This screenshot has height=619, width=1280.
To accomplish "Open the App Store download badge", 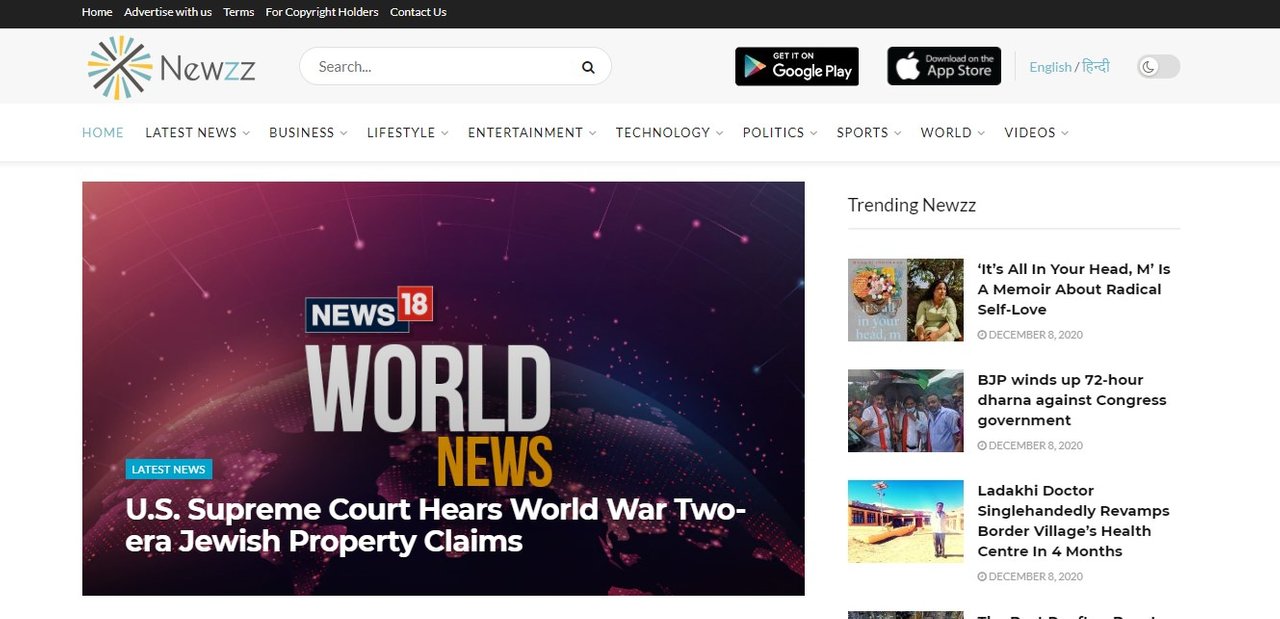I will (944, 66).
